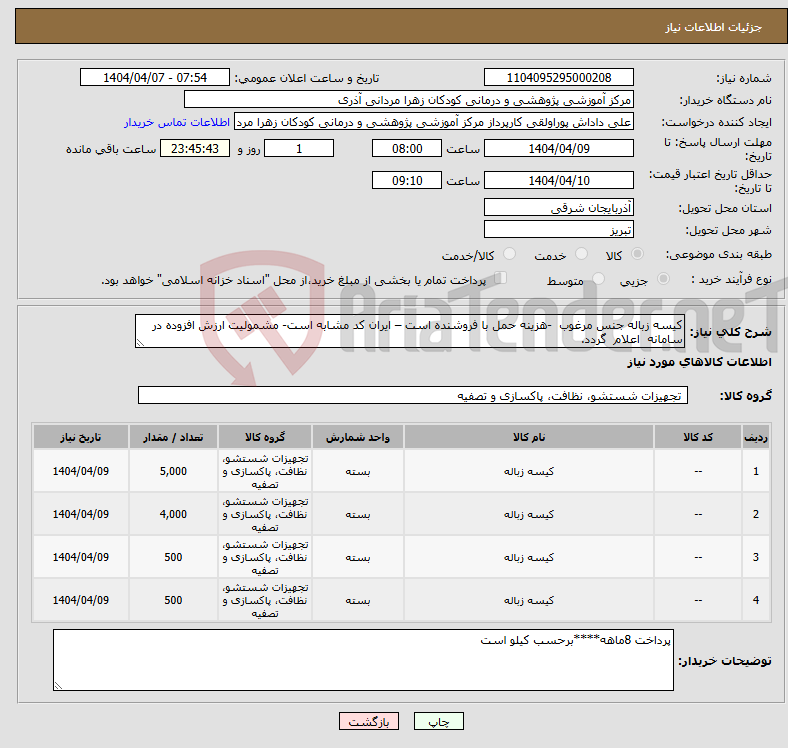Click the 23:45:43 remaining time field

[x=195, y=148]
